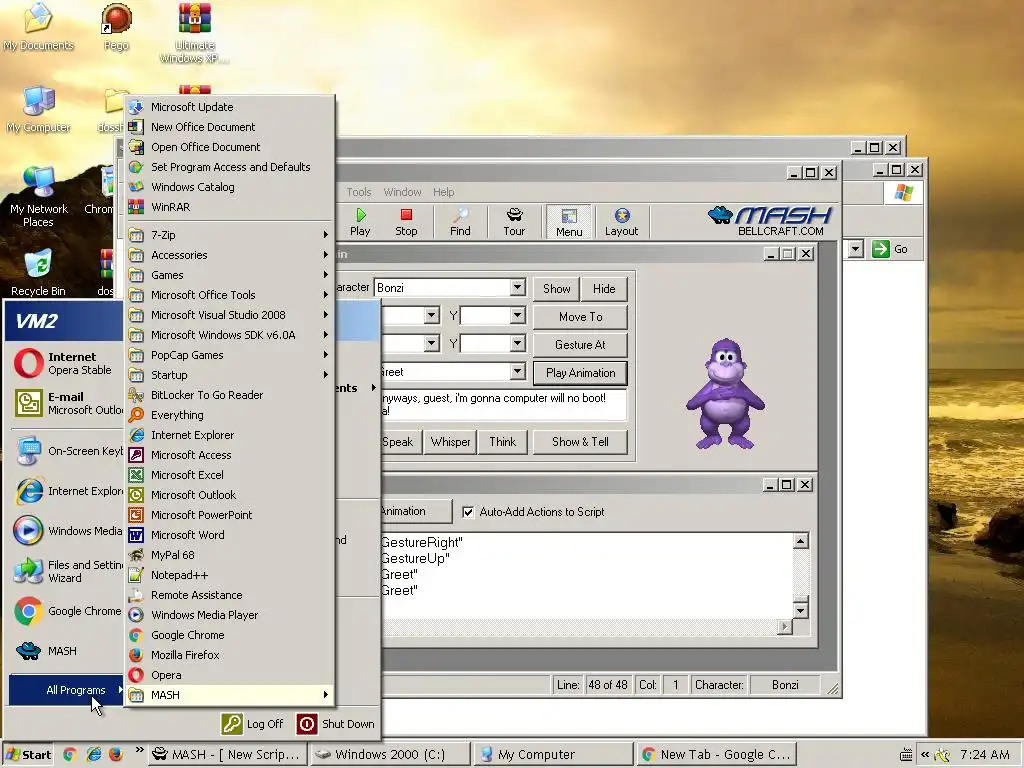Click the Think button
Screen dimensions: 1024x768
tap(502, 442)
